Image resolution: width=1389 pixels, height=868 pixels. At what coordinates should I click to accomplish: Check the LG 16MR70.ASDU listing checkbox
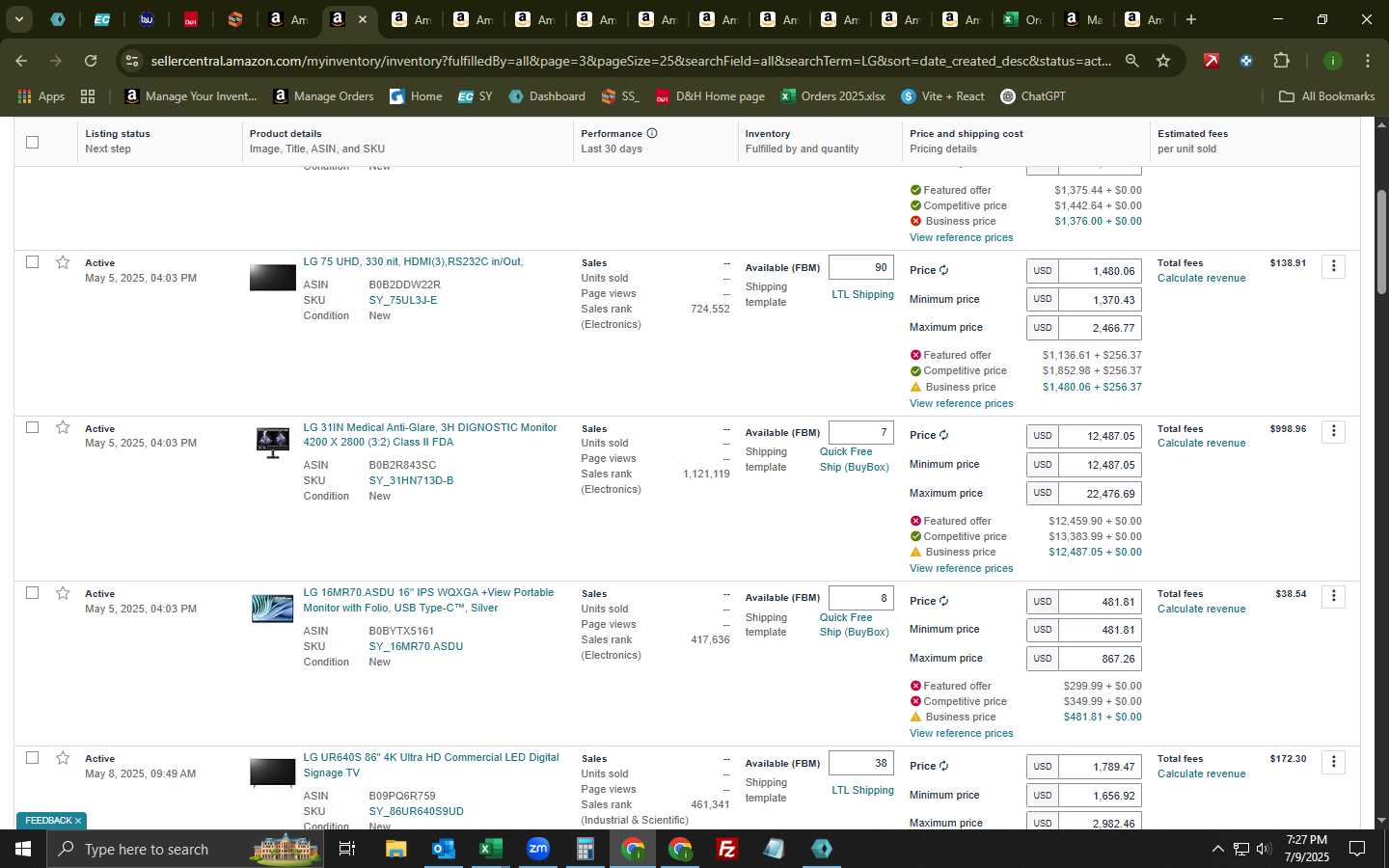32,593
